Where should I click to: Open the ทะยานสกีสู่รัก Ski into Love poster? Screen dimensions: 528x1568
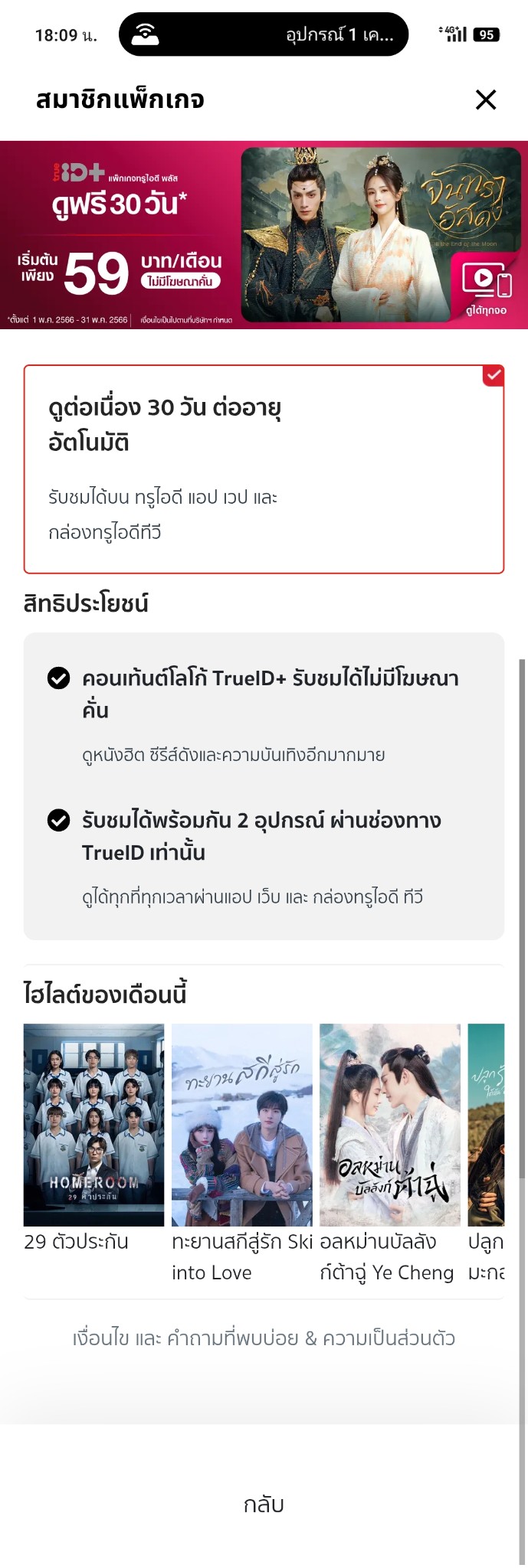click(x=242, y=1125)
